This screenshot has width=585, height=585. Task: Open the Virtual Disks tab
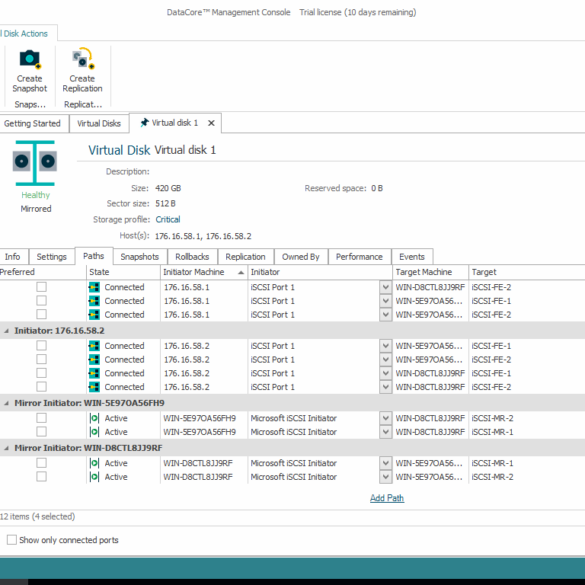(99, 123)
